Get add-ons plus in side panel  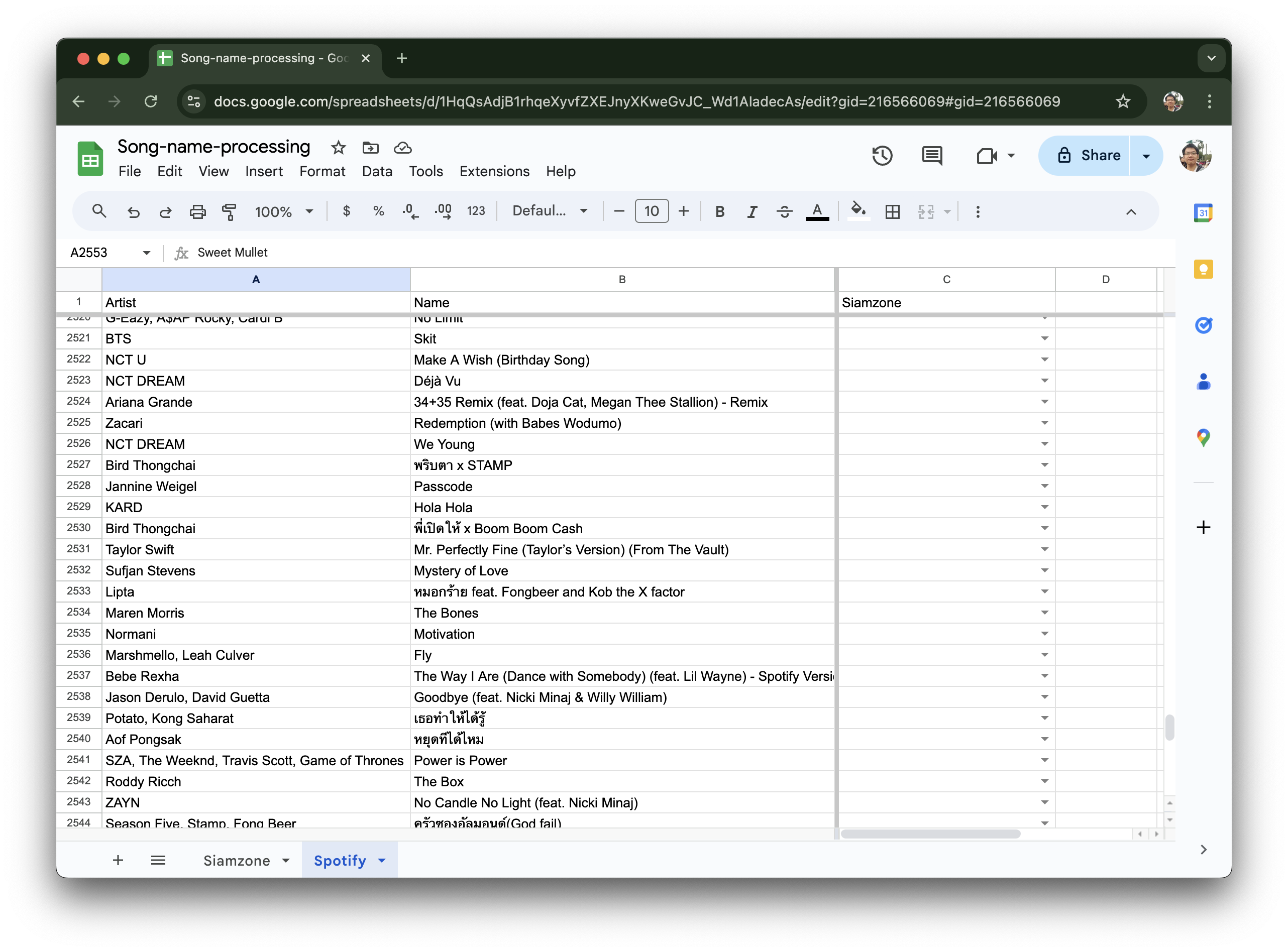tap(1203, 527)
